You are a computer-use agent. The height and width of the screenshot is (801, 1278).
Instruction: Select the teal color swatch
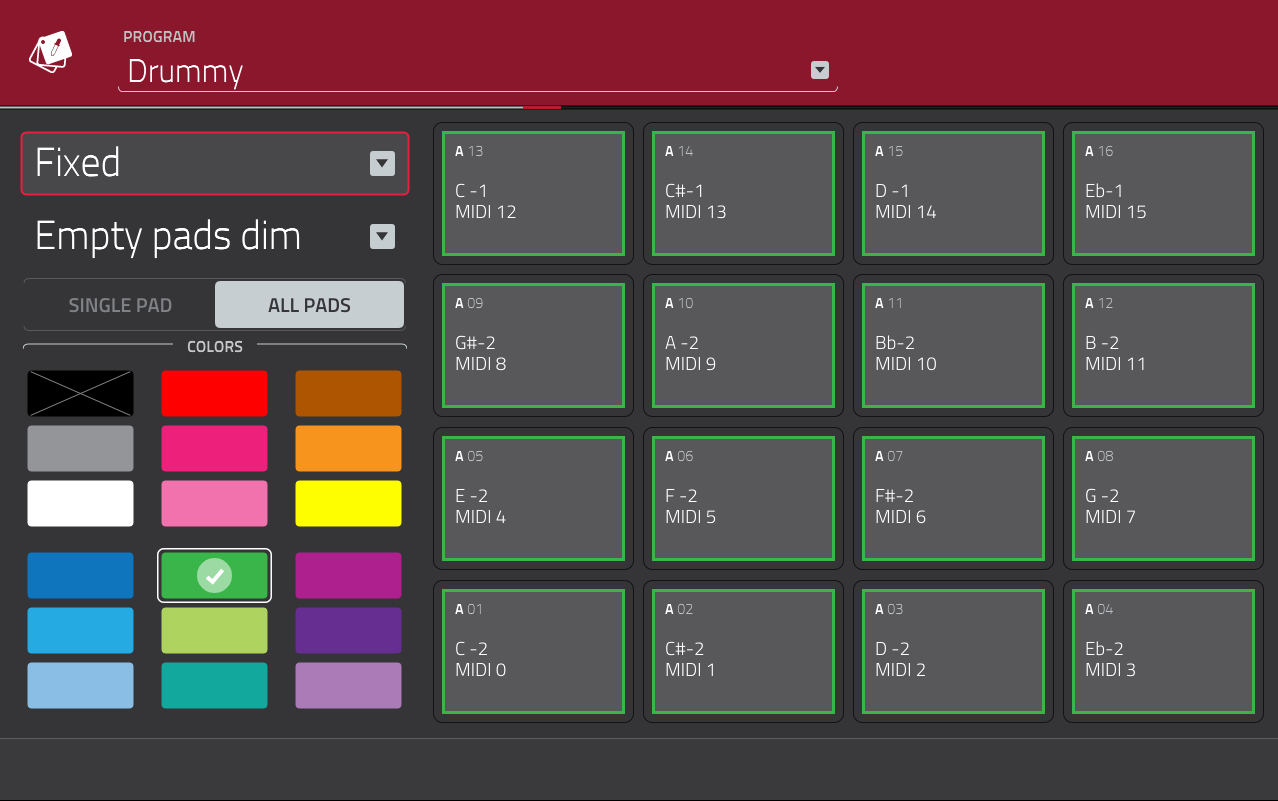[214, 686]
